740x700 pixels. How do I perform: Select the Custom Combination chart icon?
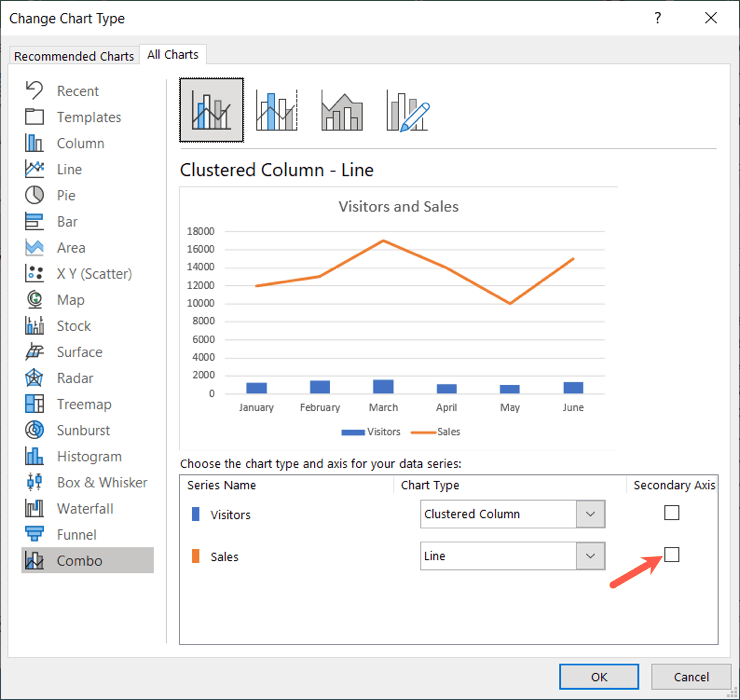(x=408, y=110)
